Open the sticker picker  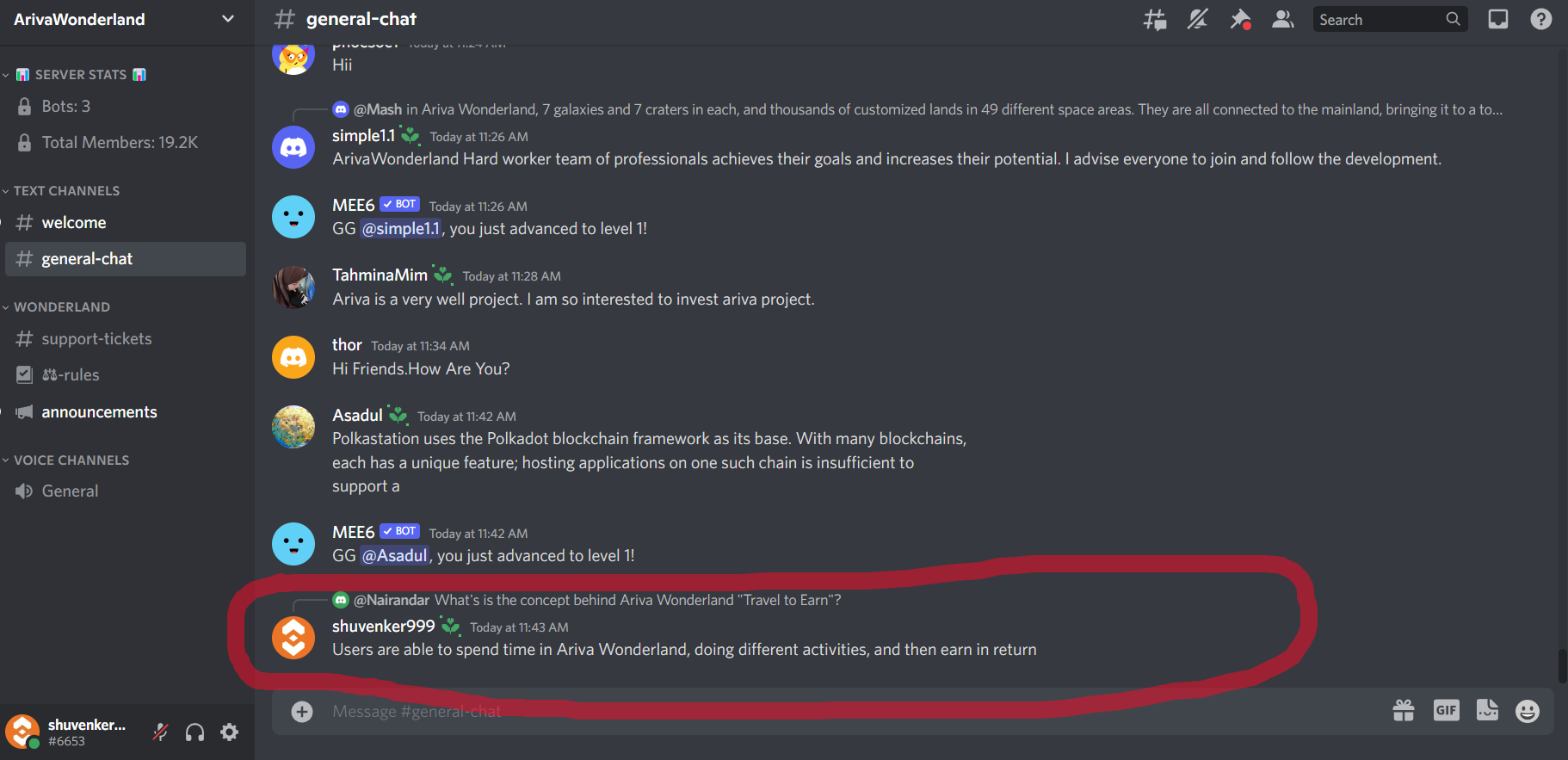(x=1487, y=711)
